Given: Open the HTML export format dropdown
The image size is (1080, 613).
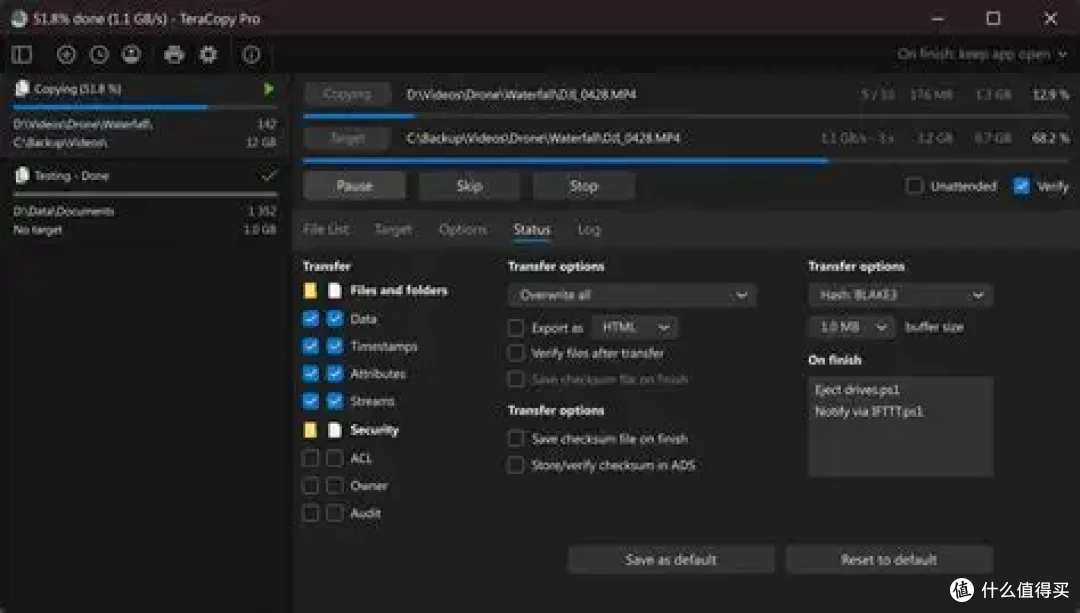Looking at the screenshot, I should [635, 327].
